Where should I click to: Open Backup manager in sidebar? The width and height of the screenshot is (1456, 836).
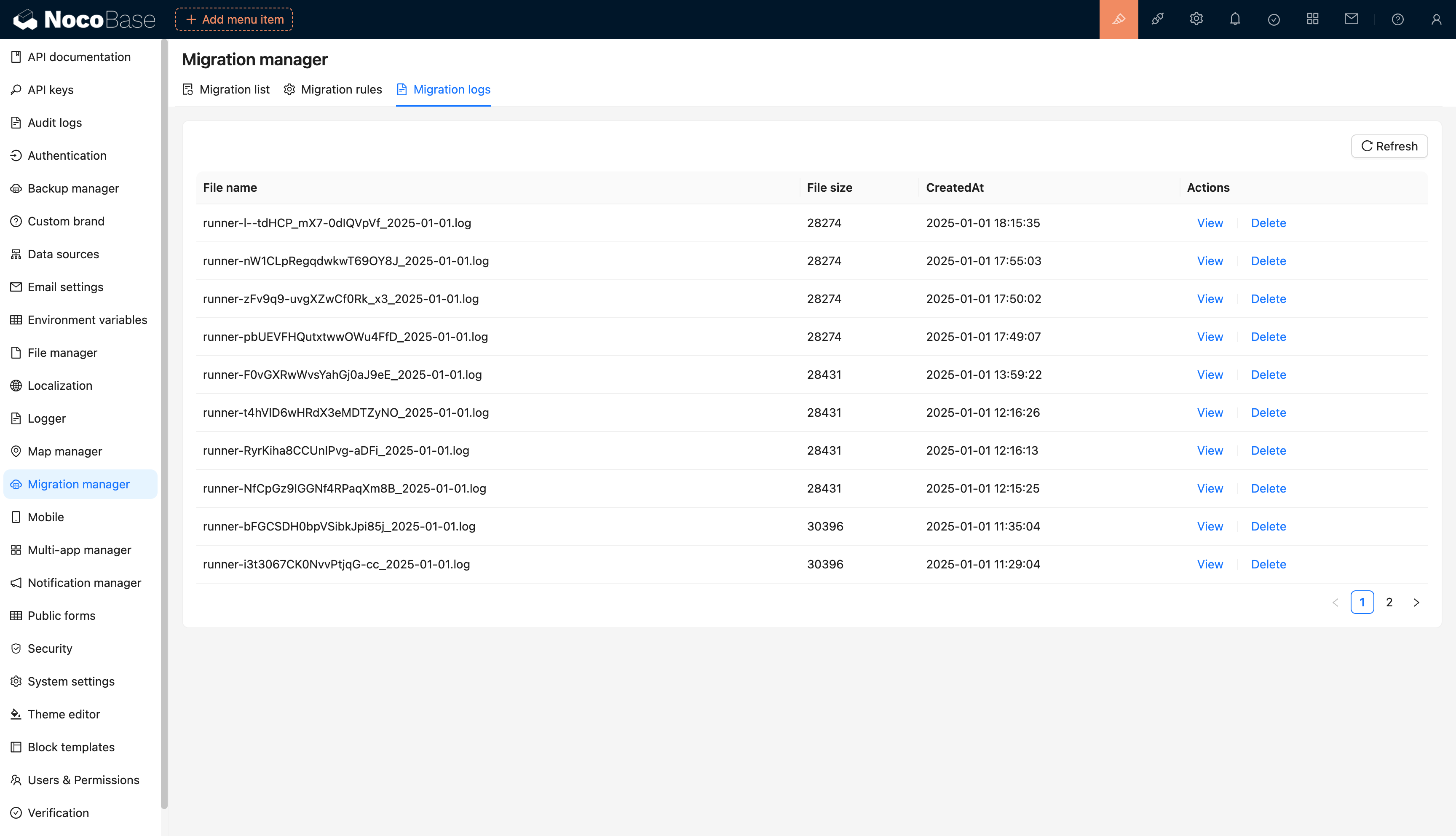(x=73, y=188)
